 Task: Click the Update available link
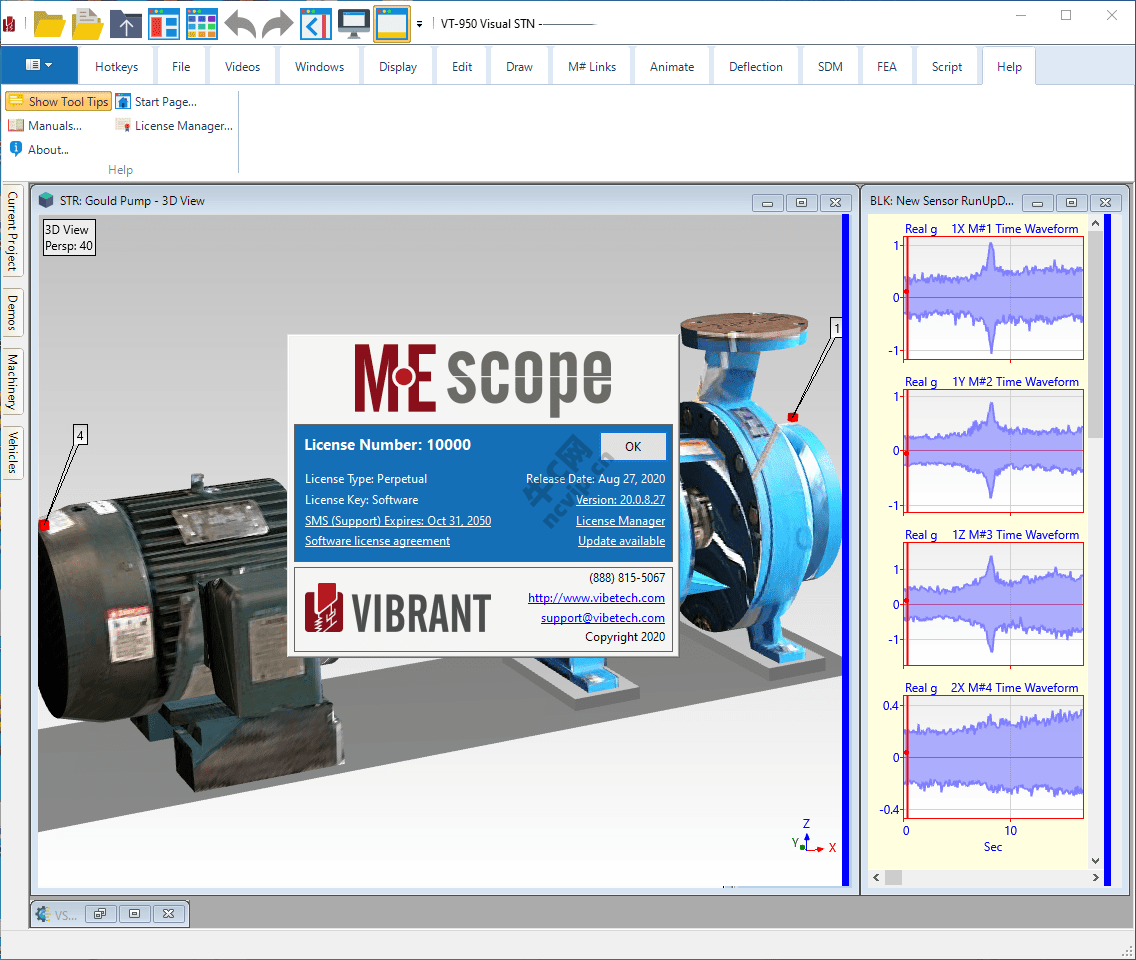[x=622, y=541]
